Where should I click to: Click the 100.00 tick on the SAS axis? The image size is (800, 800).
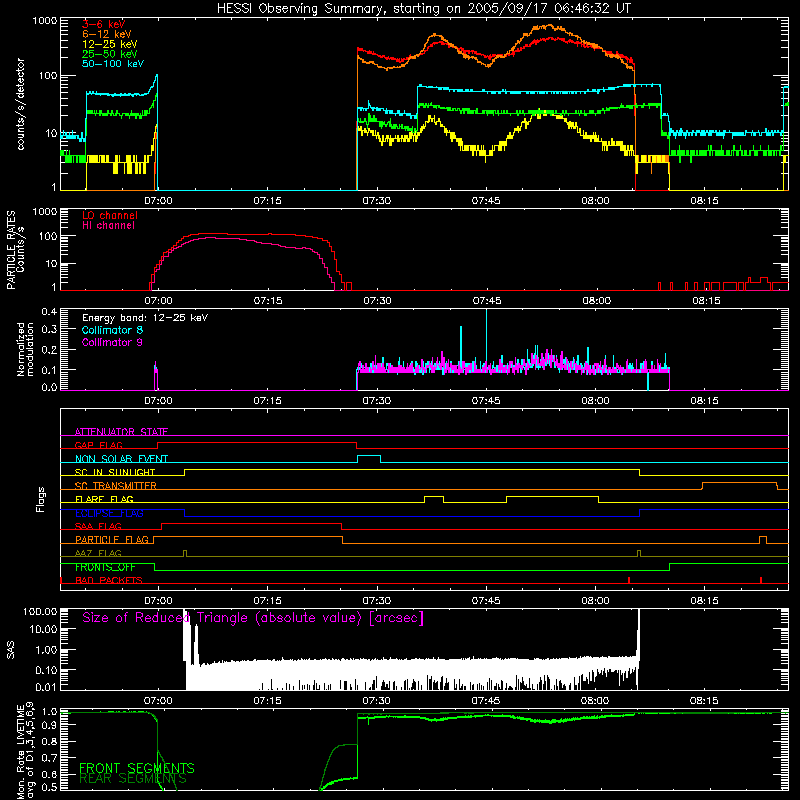tap(40, 611)
